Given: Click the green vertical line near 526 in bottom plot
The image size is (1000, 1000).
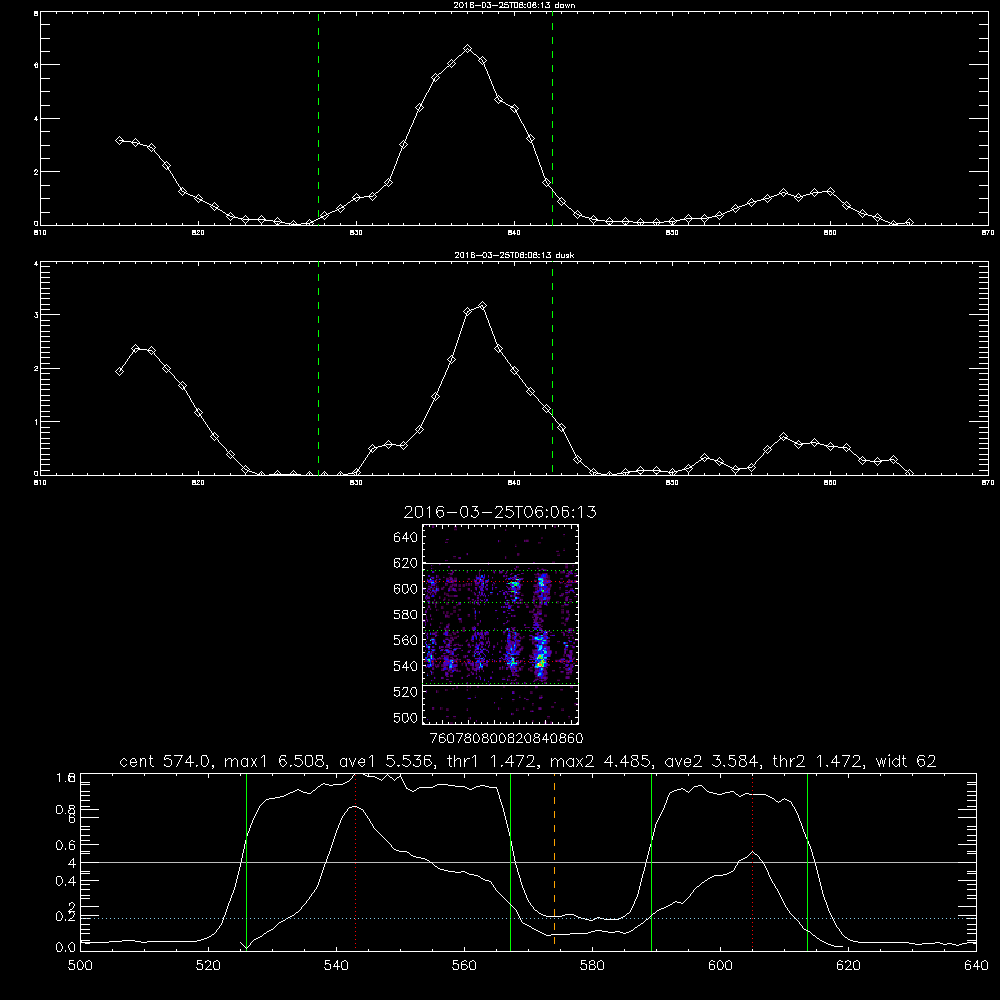Looking at the screenshot, I should coord(246,862).
